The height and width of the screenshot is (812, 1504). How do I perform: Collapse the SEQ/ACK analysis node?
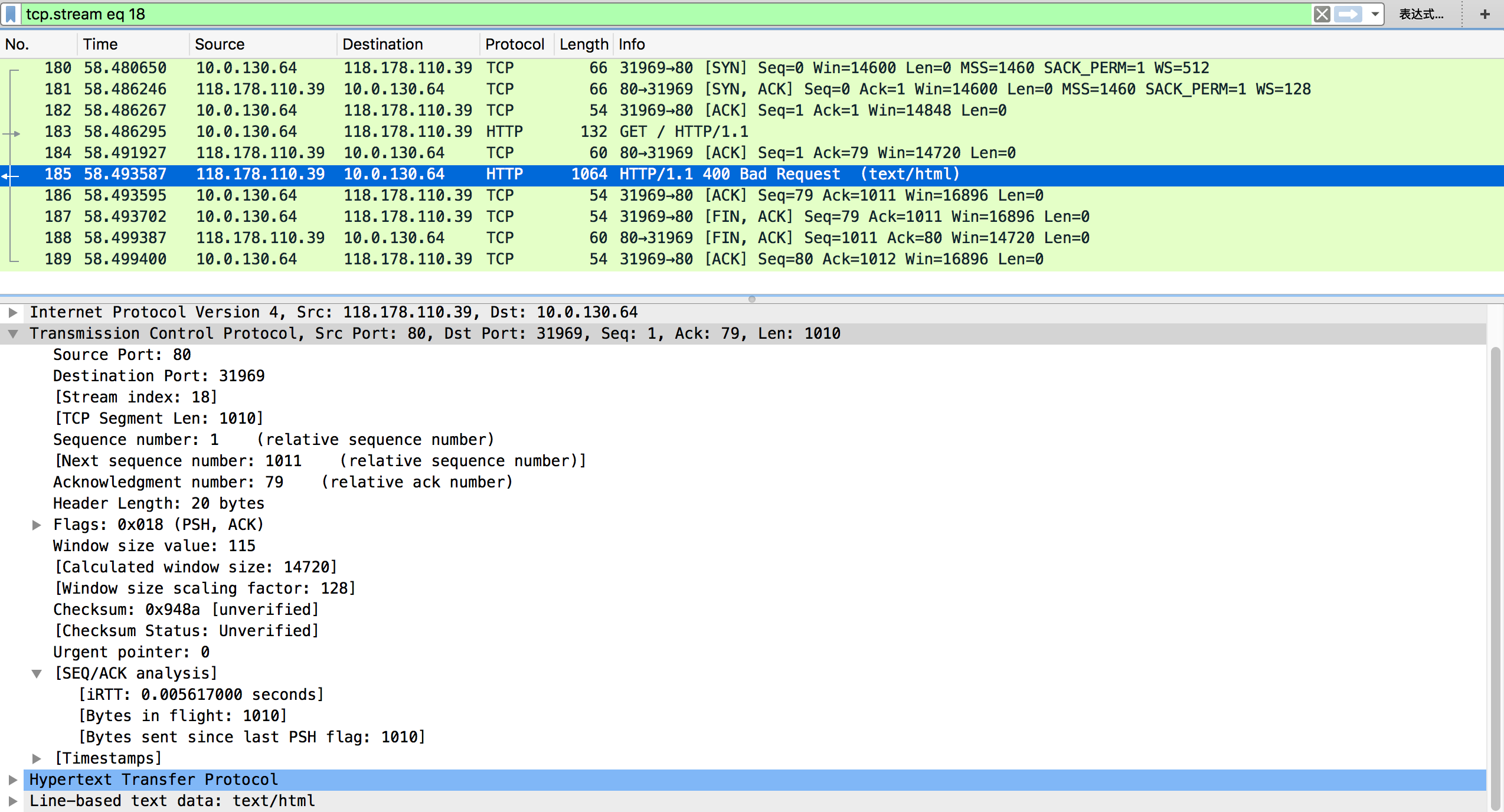(37, 673)
